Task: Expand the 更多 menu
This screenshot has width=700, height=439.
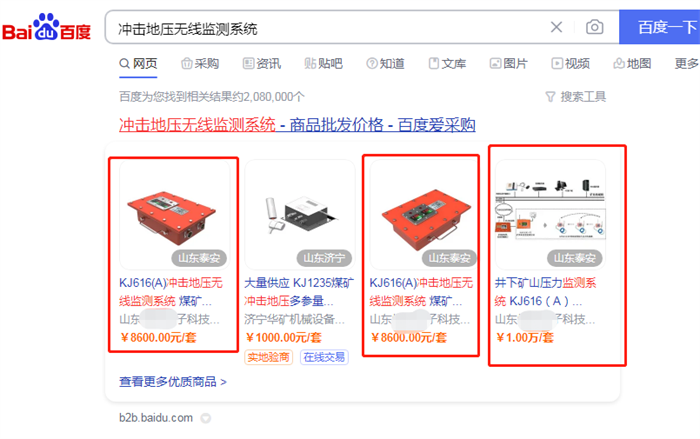Action: point(687,63)
